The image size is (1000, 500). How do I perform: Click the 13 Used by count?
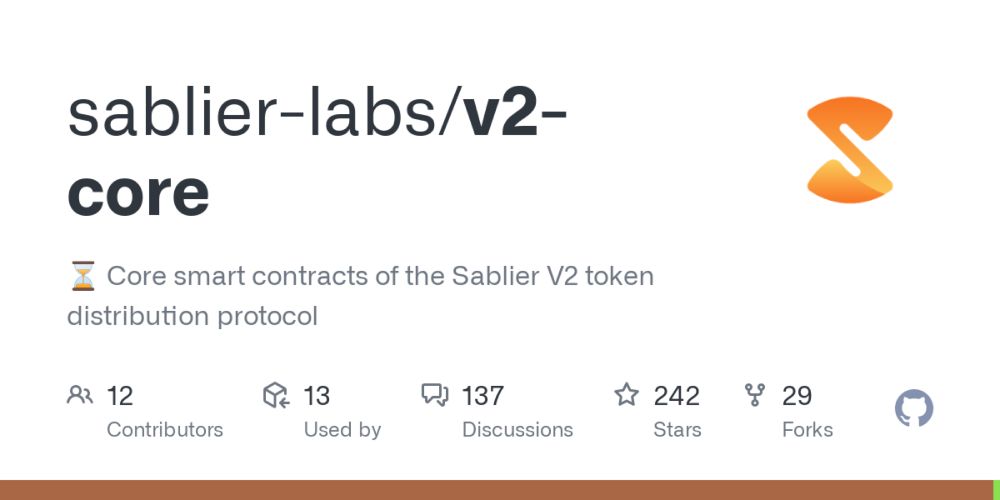point(316,396)
